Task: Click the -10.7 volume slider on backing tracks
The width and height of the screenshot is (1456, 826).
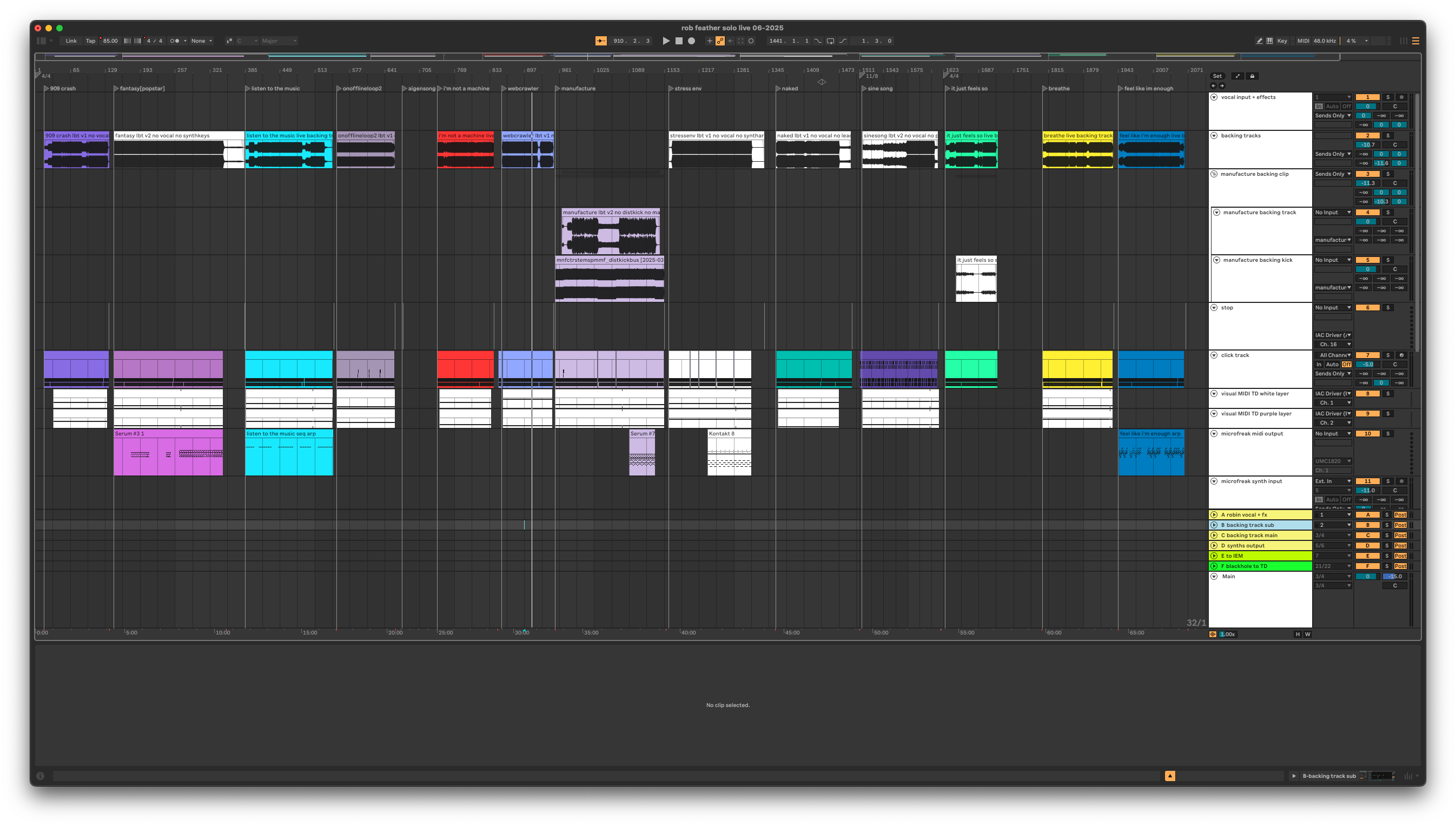Action: tap(1368, 144)
